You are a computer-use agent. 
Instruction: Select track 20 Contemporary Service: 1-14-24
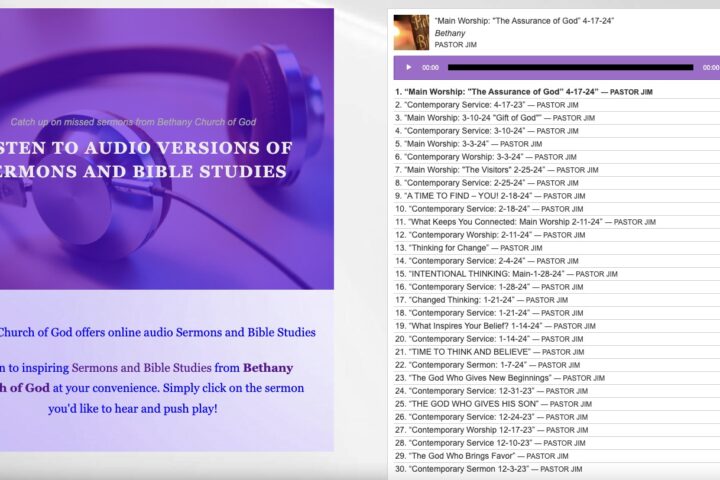557,339
